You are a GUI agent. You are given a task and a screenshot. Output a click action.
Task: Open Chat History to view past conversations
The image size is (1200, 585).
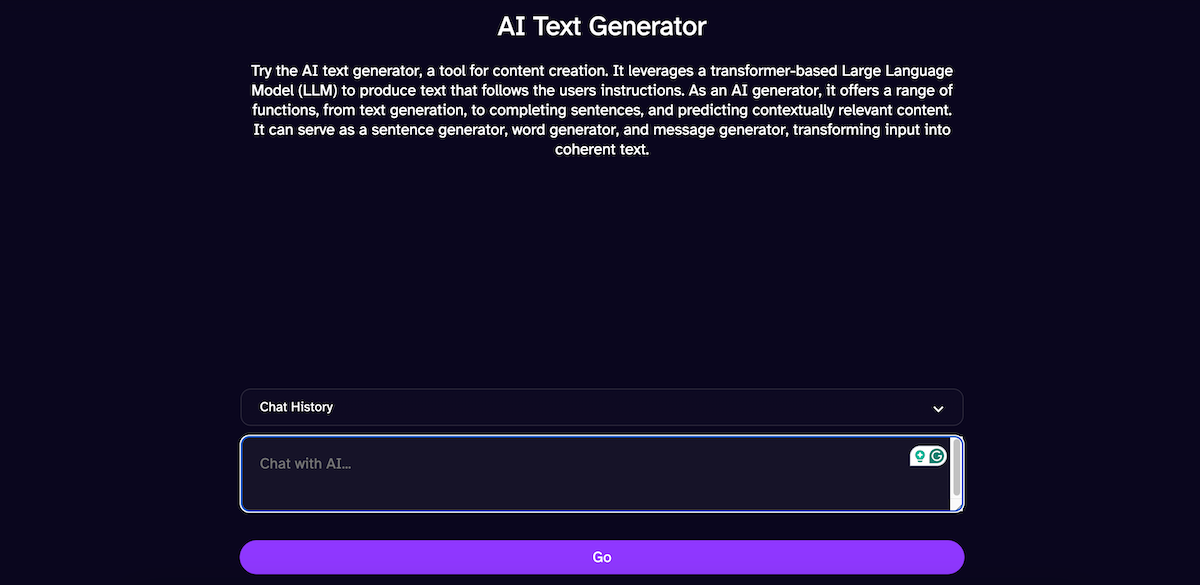click(600, 407)
